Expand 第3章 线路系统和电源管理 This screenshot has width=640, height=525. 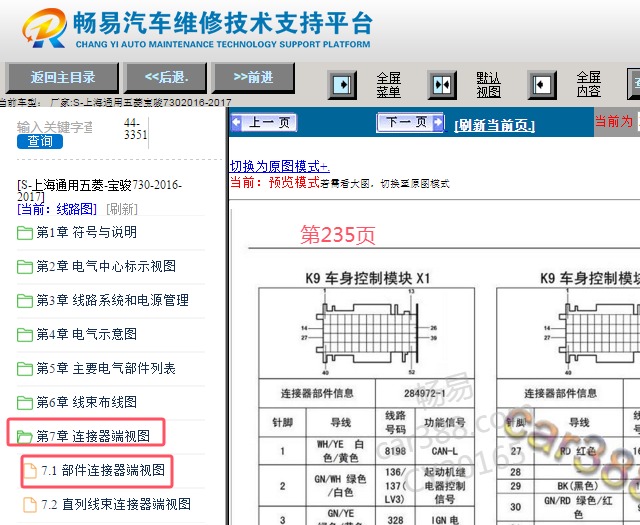[113, 300]
